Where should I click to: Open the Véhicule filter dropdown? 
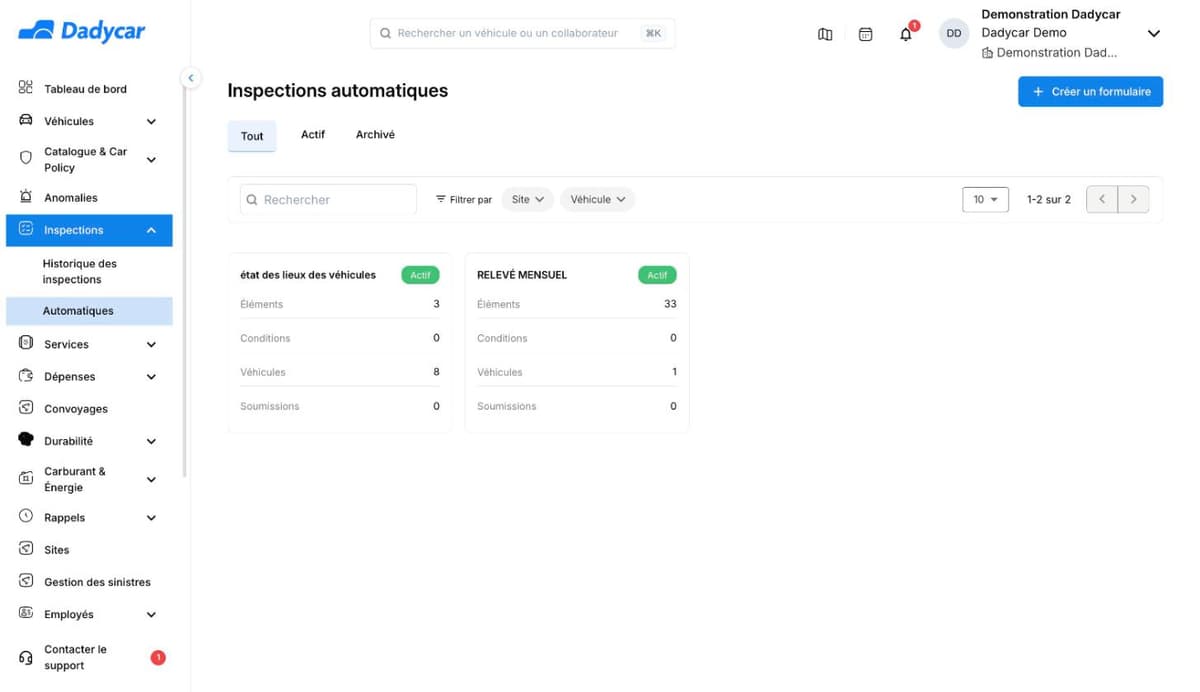point(597,200)
